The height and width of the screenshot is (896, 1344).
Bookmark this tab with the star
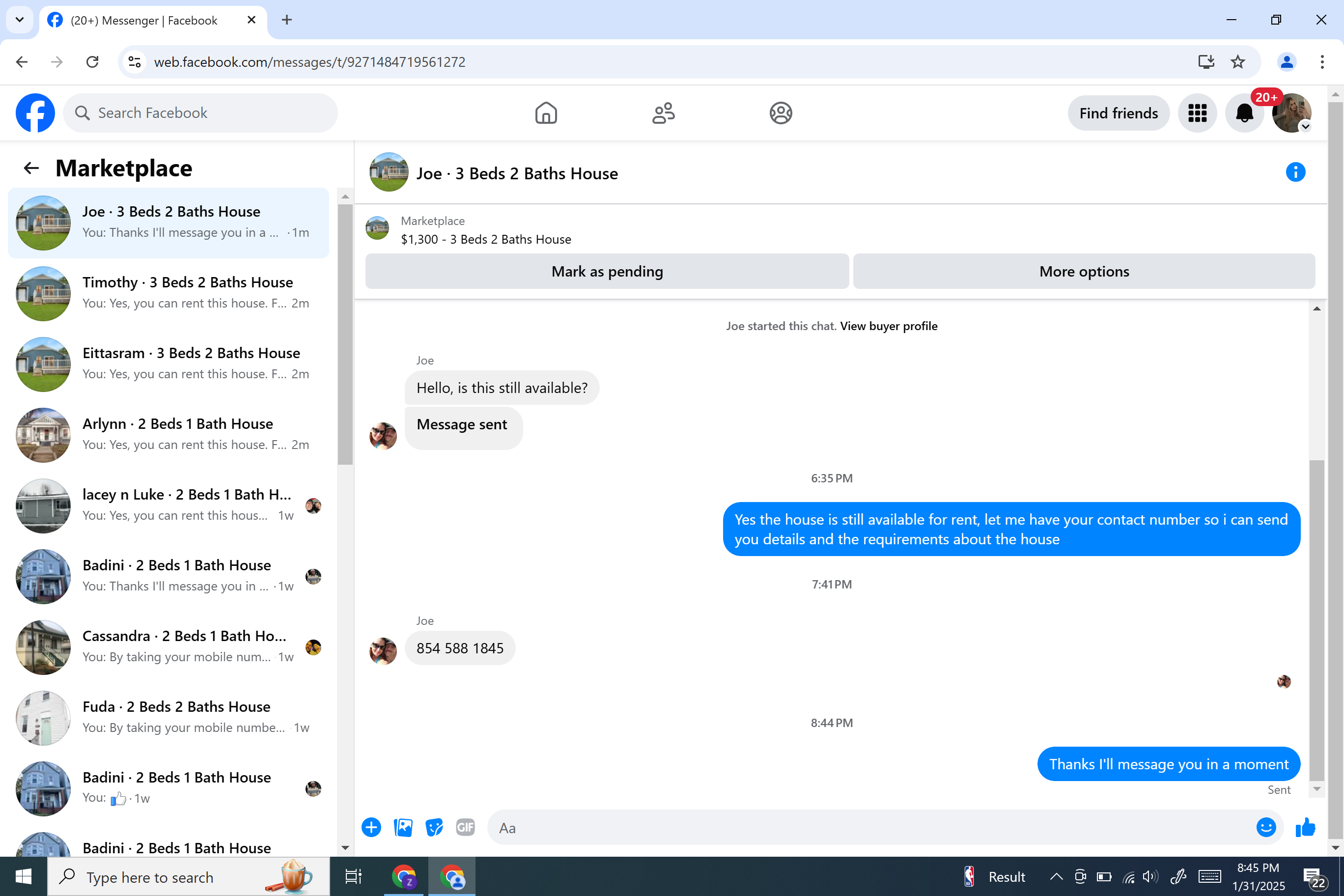tap(1238, 62)
